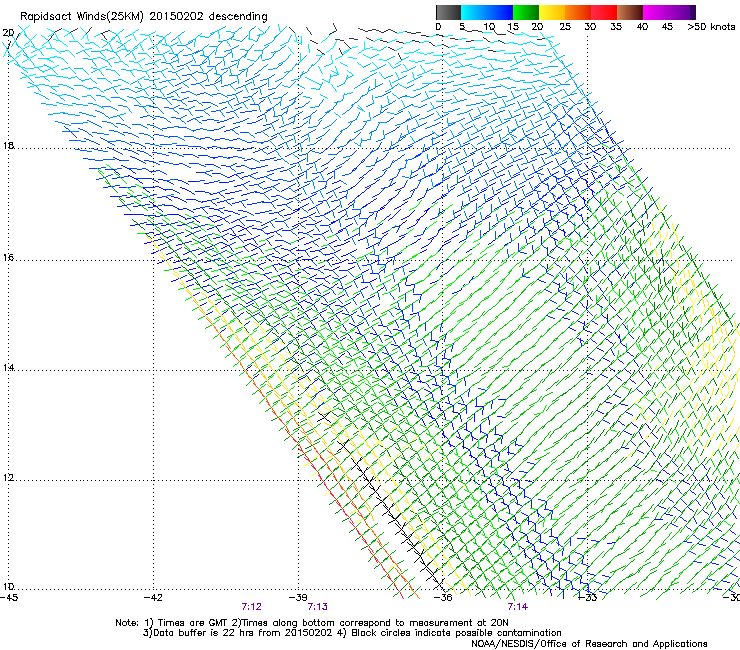Viewport: 740px width, 650px height.
Task: Click the 'Data buffer is 22 hrs' note
Action: click(x=352, y=633)
